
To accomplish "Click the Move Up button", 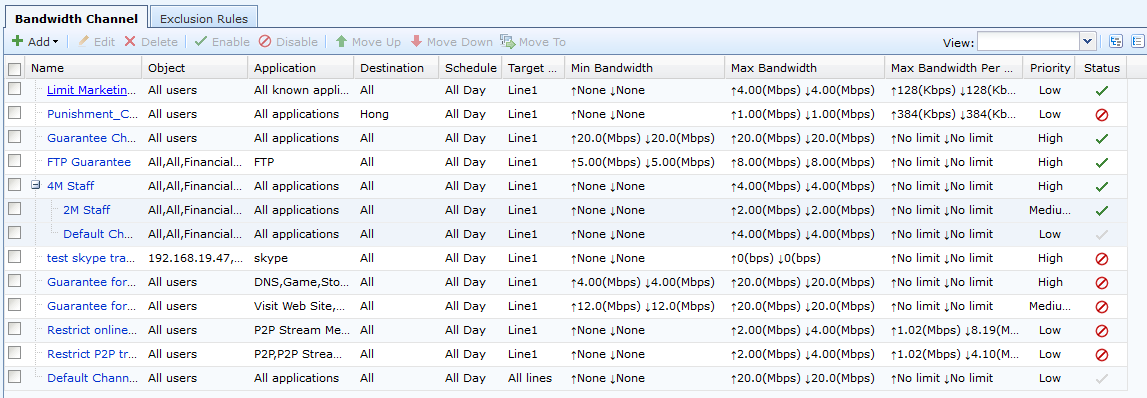I will pyautogui.click(x=368, y=42).
